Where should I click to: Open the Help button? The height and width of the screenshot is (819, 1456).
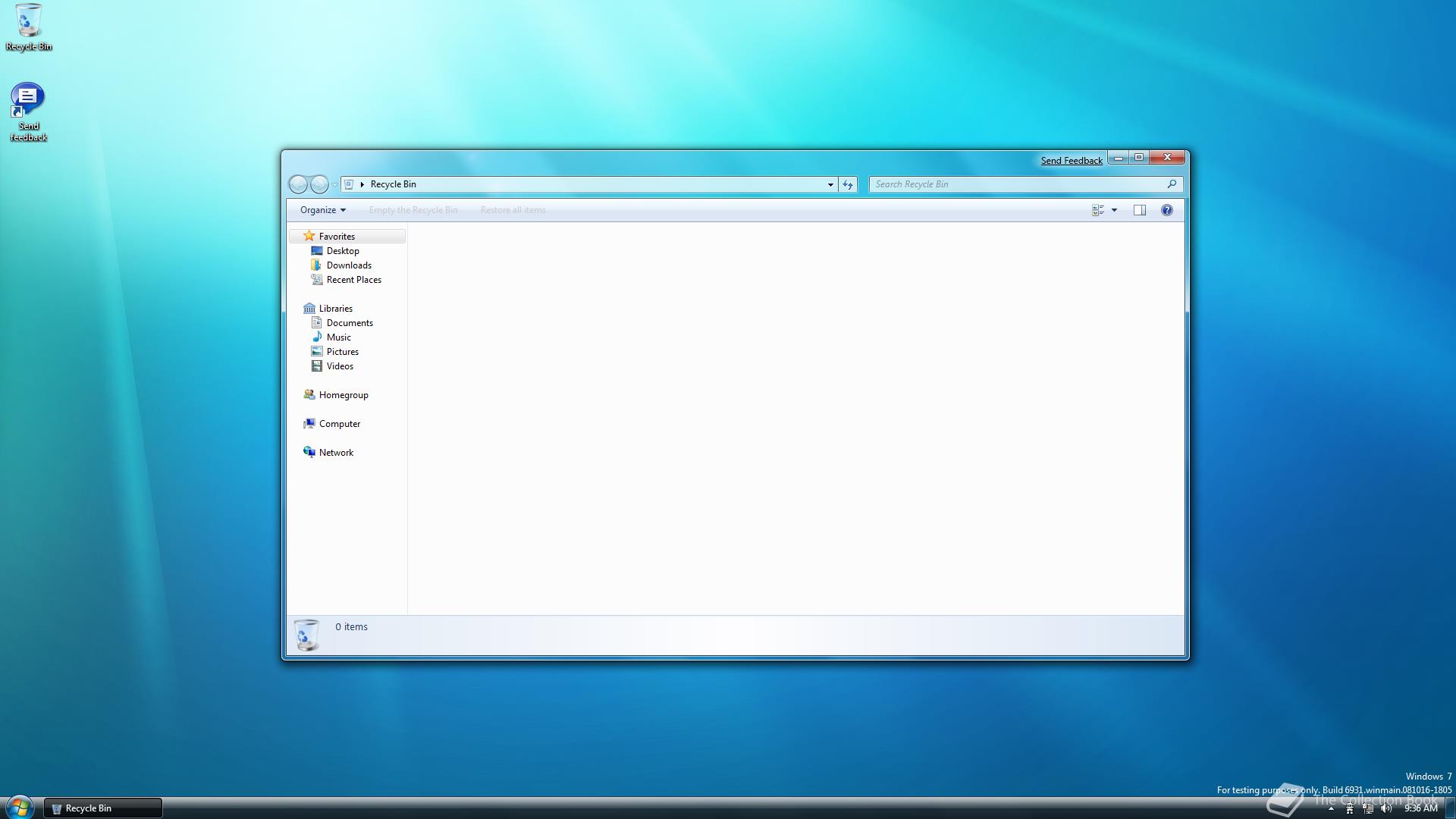pyautogui.click(x=1166, y=210)
